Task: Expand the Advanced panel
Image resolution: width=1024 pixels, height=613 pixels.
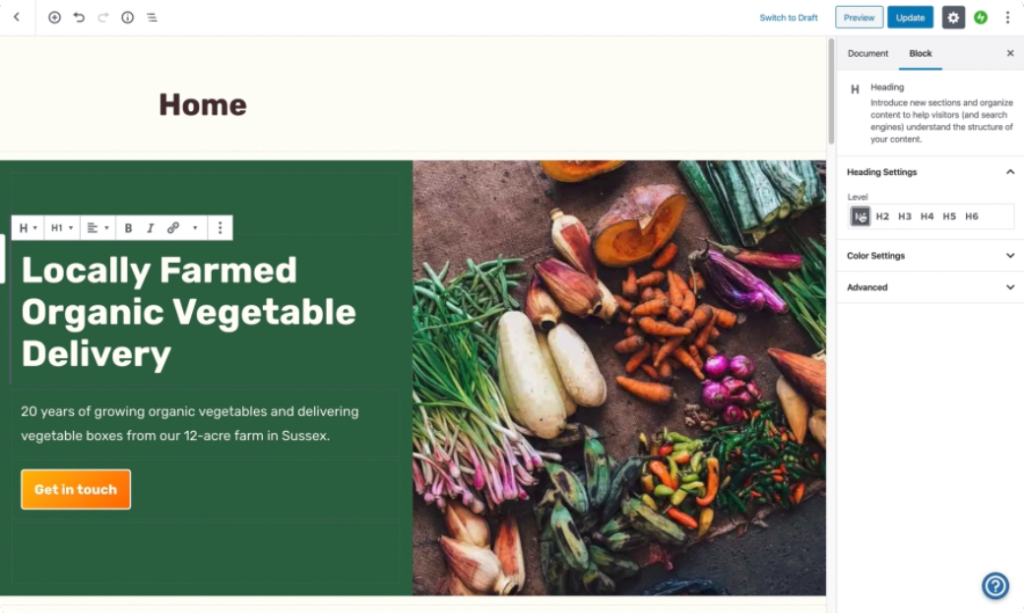Action: point(931,287)
